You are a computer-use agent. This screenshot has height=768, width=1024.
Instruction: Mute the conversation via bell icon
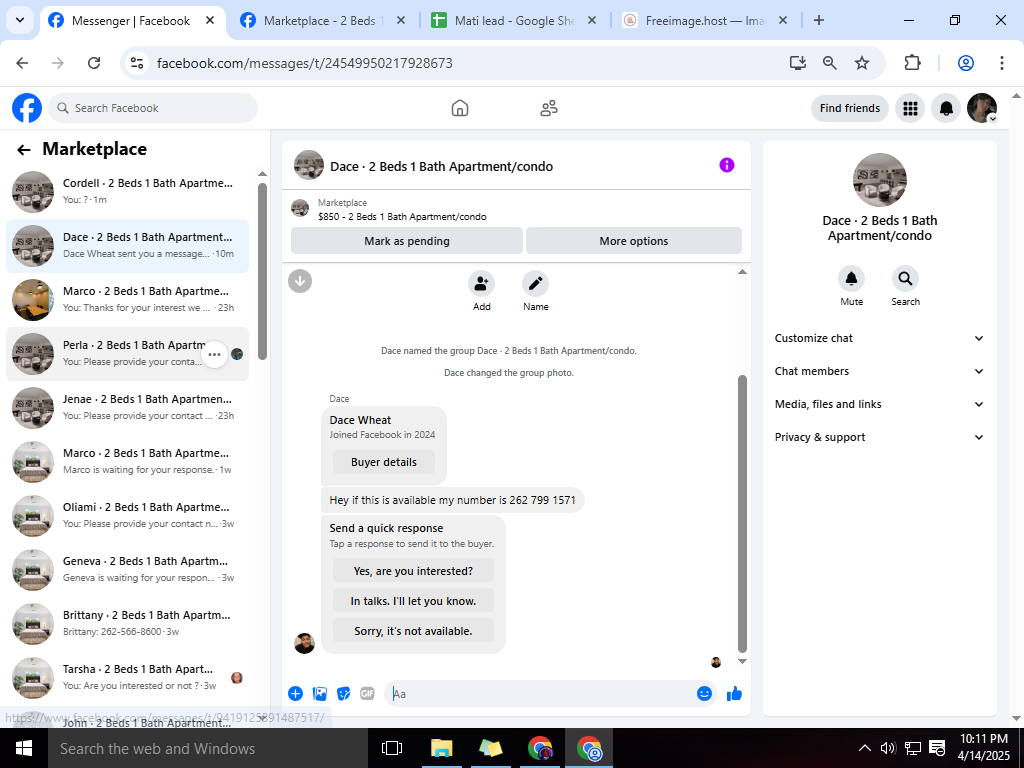click(x=851, y=279)
